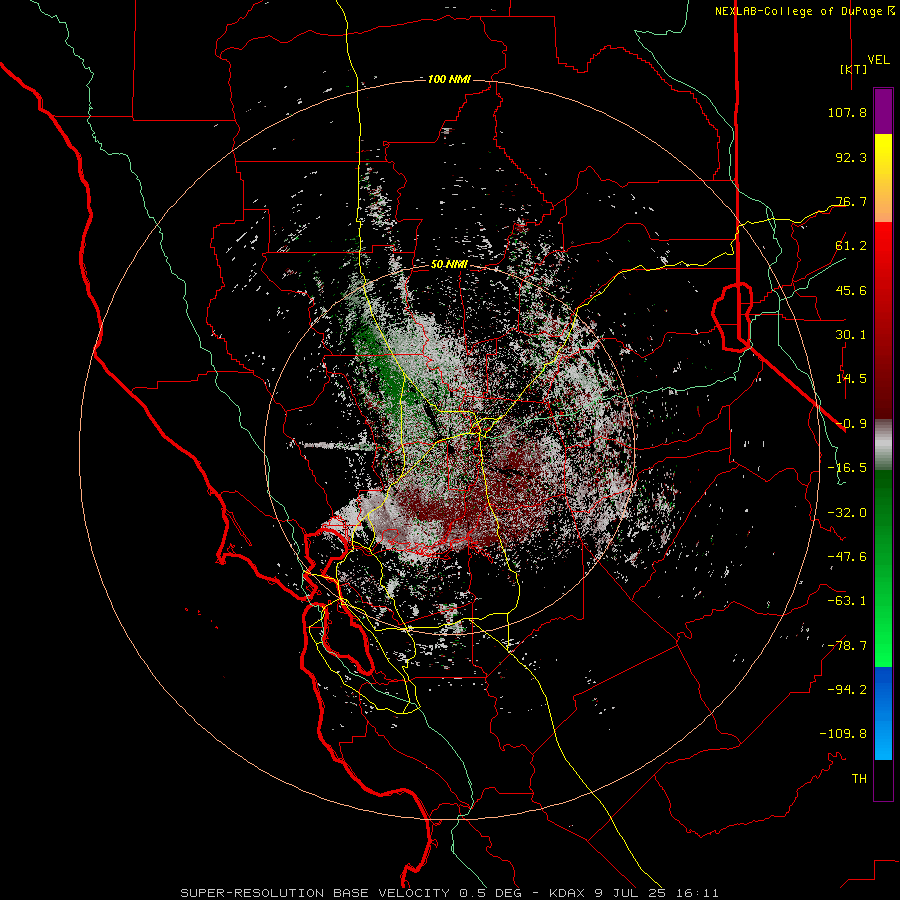
Task: Click the 61.2 legend value
Action: click(851, 246)
